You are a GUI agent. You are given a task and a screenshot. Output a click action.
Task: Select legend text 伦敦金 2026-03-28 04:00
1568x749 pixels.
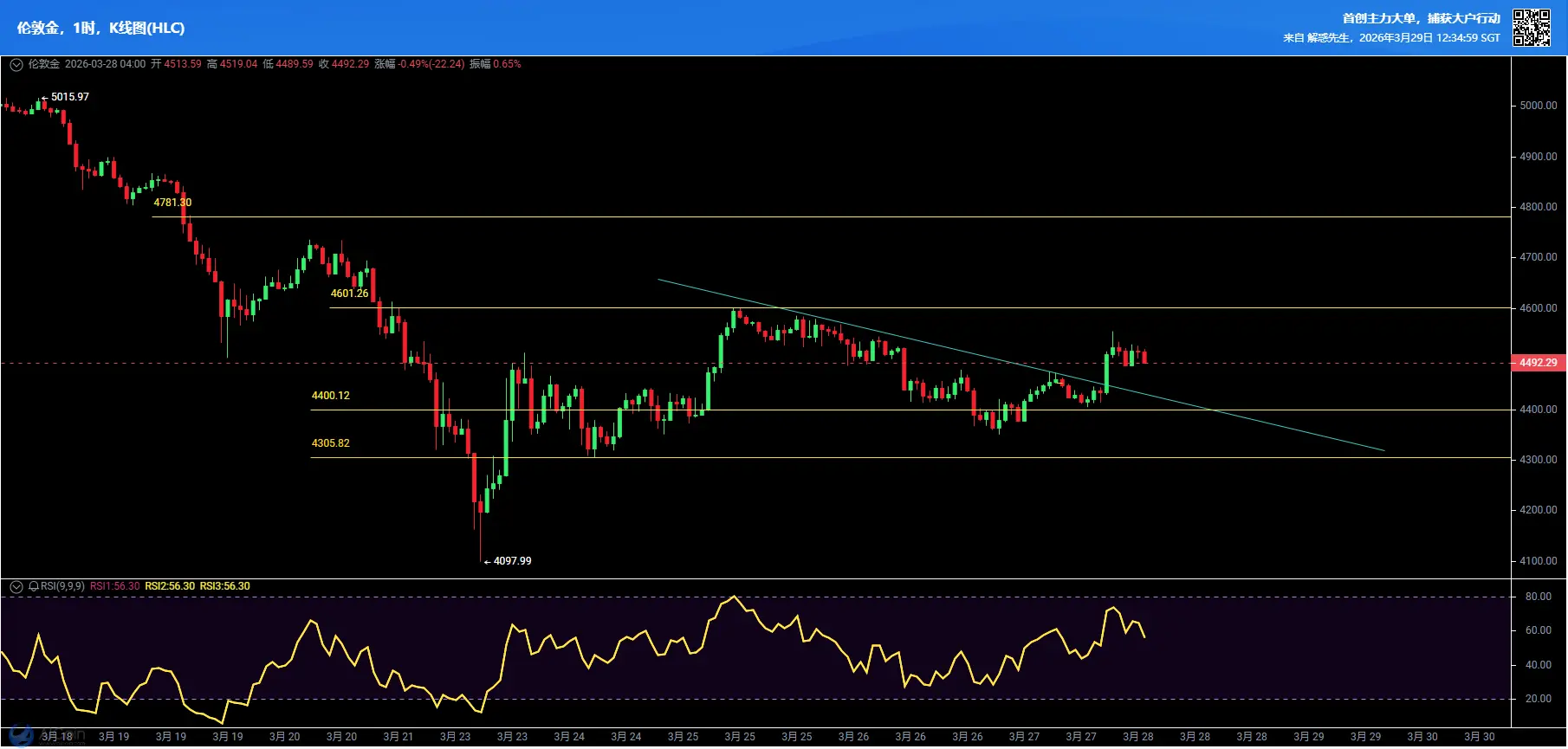[x=87, y=64]
